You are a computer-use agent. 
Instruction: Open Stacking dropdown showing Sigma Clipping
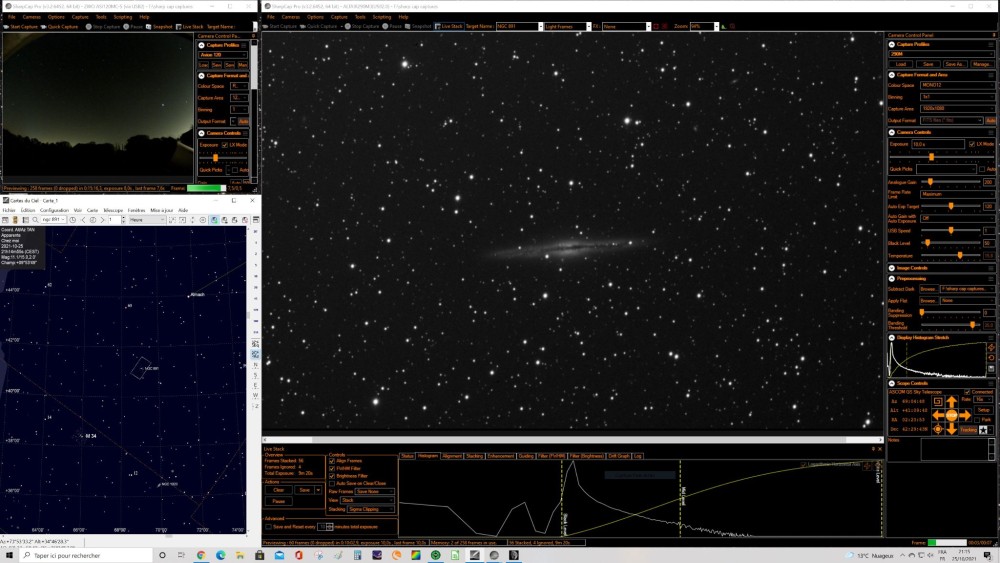[x=370, y=509]
